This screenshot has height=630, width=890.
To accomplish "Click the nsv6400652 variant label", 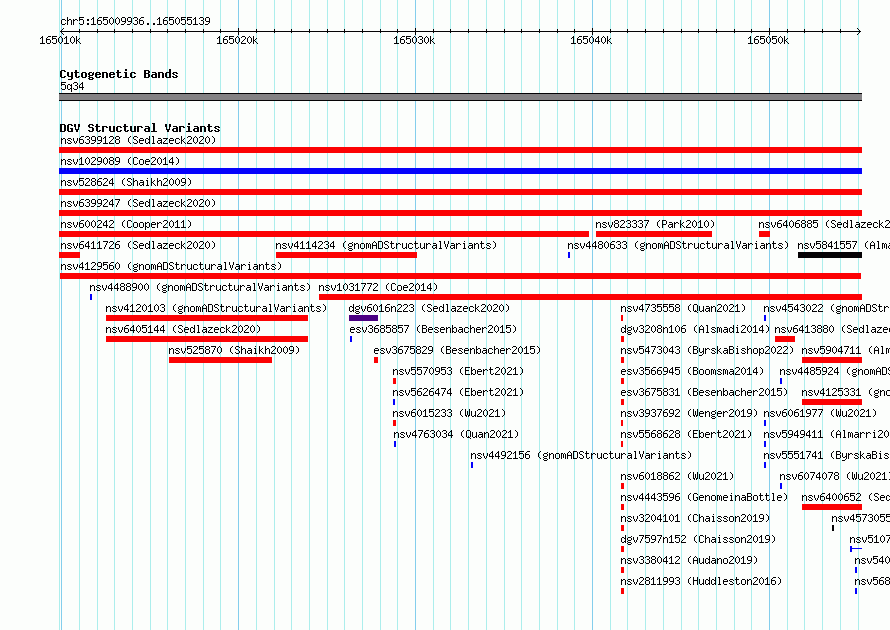I will pyautogui.click(x=845, y=497).
